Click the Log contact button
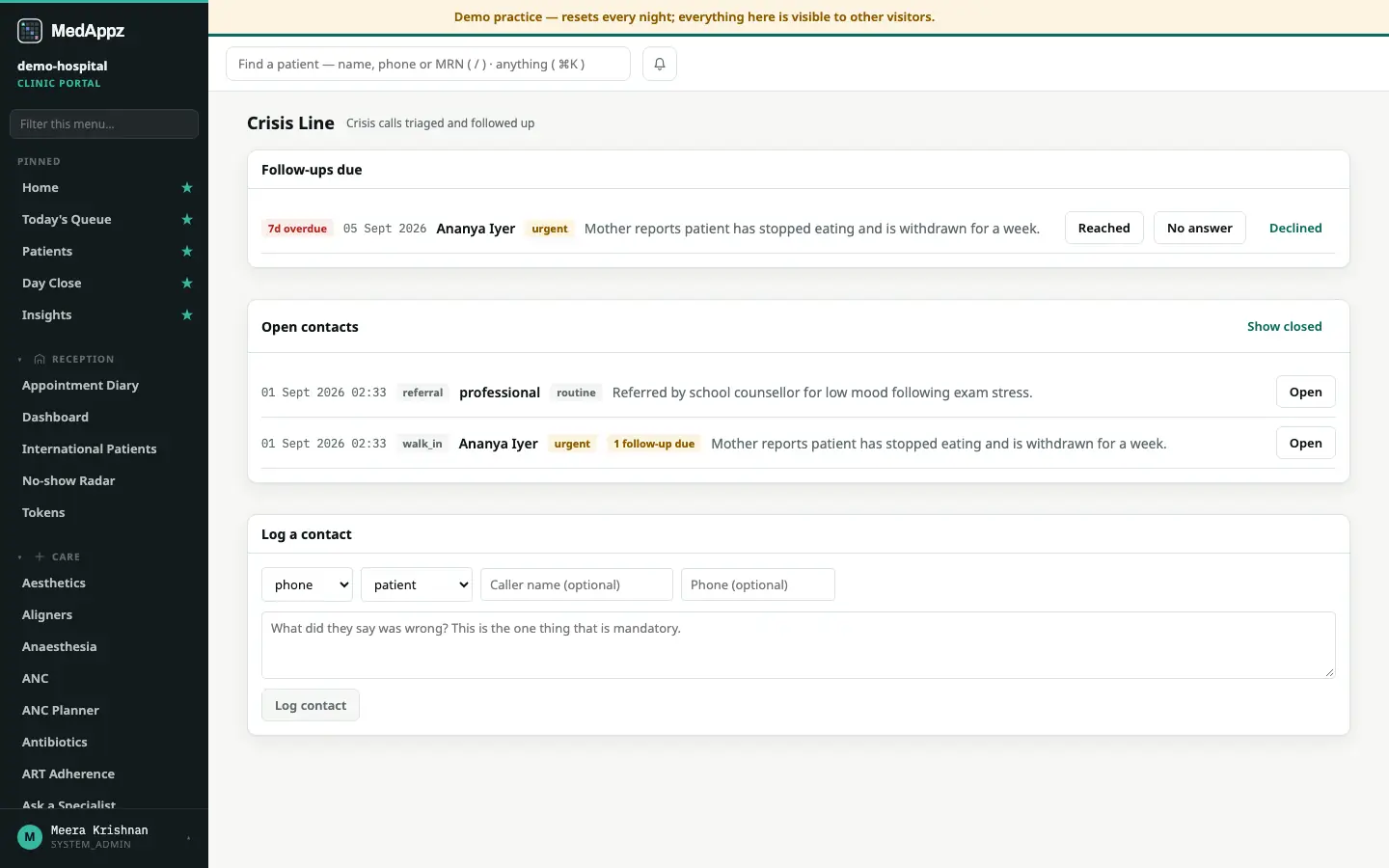1389x868 pixels. (x=311, y=706)
